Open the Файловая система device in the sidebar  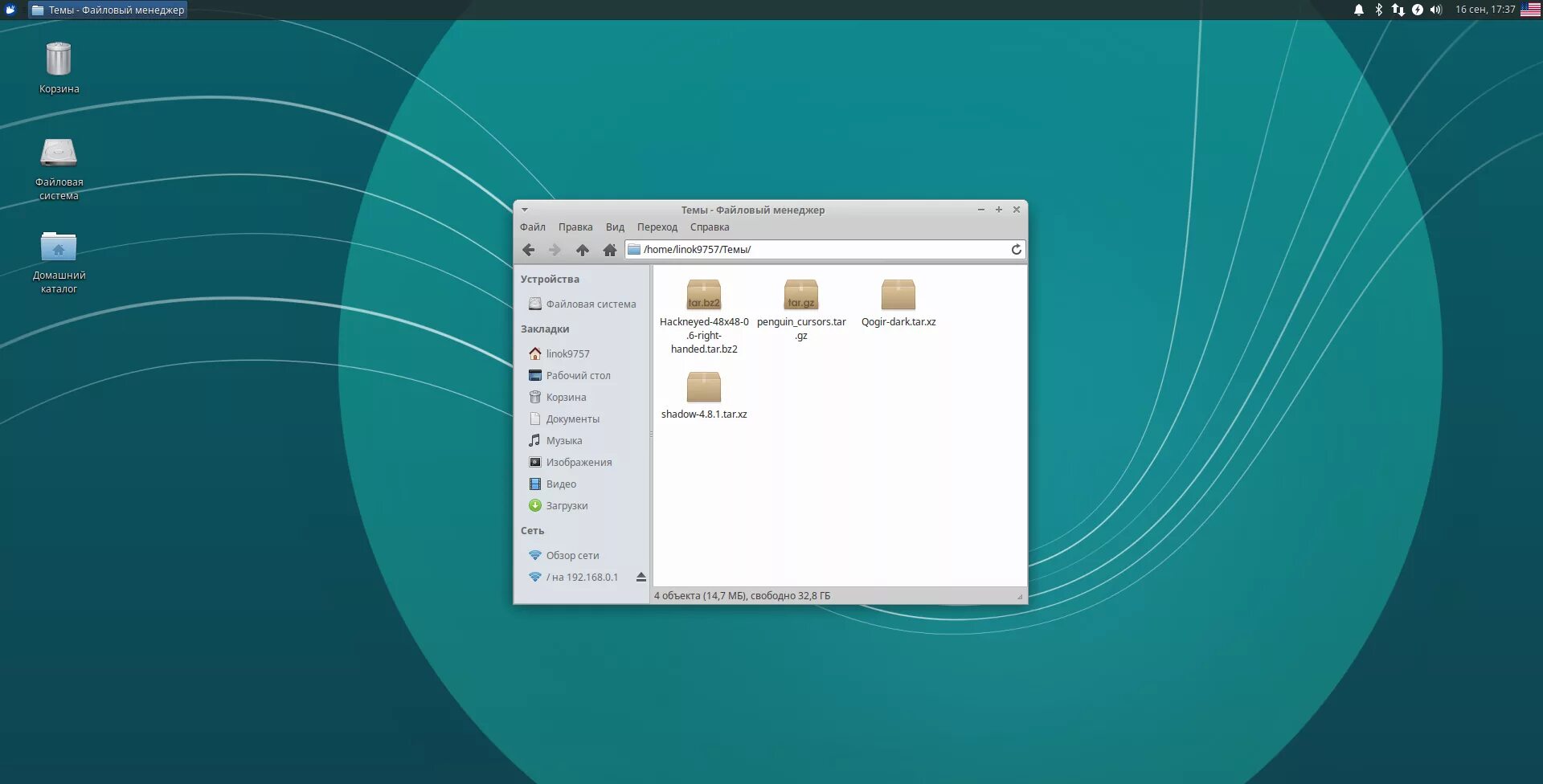tap(591, 304)
